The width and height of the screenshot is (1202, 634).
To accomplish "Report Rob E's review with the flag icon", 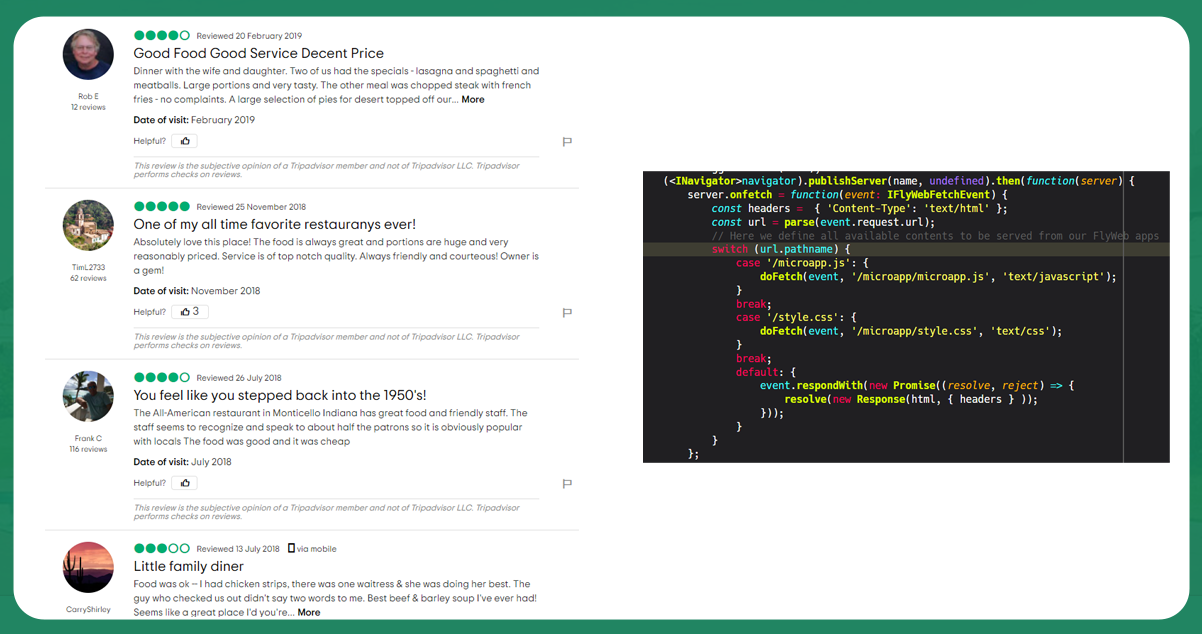I will [x=567, y=142].
